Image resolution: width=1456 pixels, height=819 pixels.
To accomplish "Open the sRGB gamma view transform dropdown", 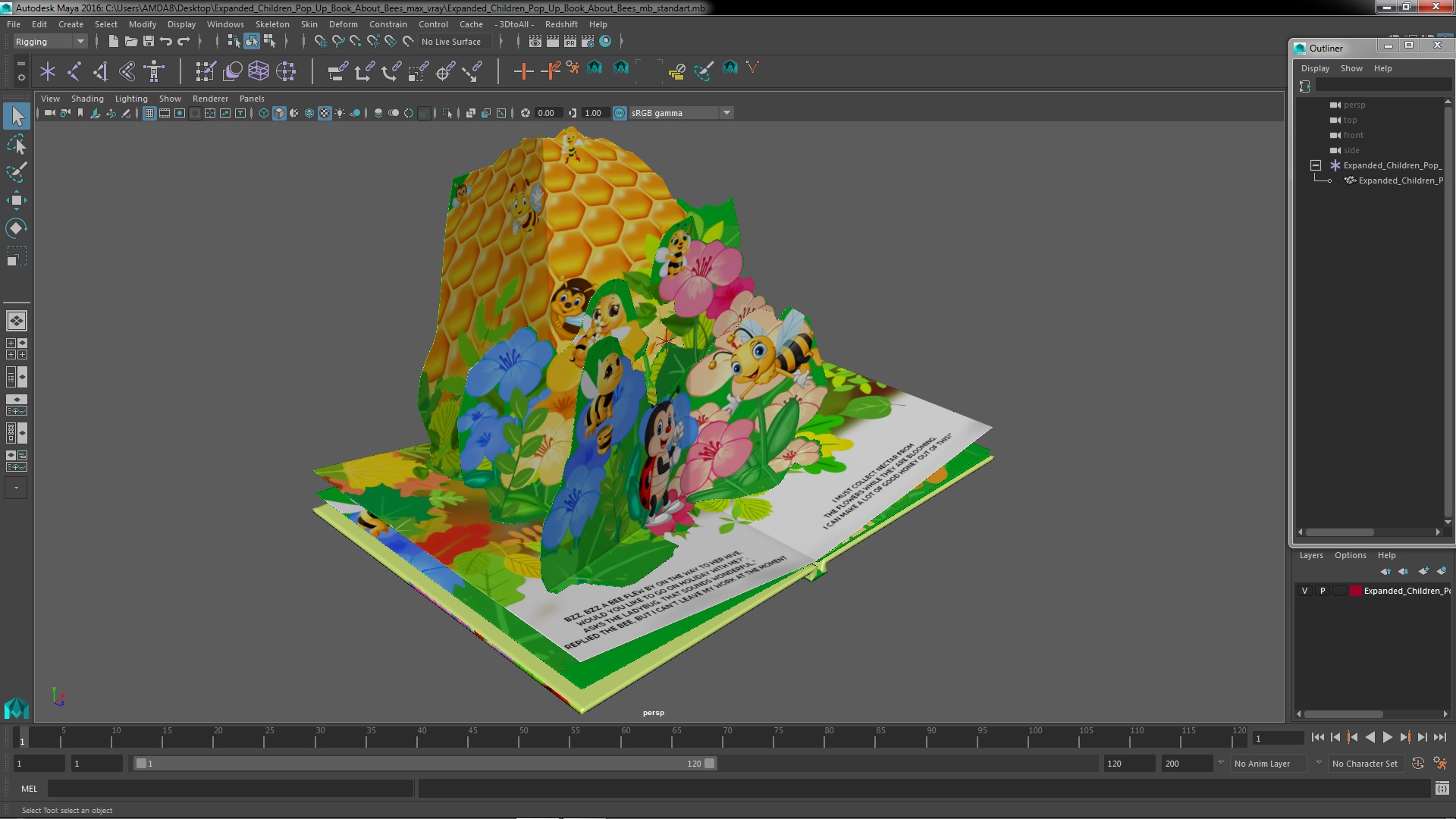I will [681, 113].
